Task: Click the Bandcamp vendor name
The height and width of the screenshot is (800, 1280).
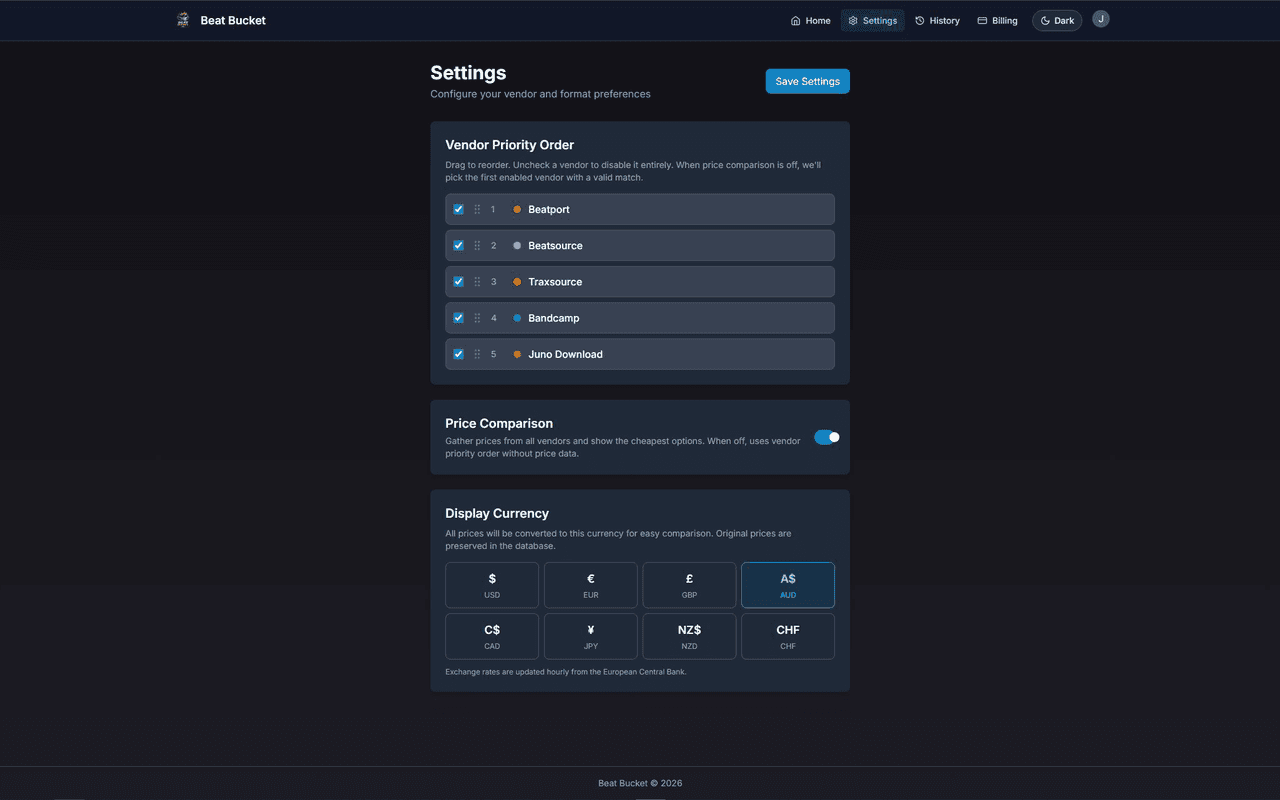Action: click(554, 318)
